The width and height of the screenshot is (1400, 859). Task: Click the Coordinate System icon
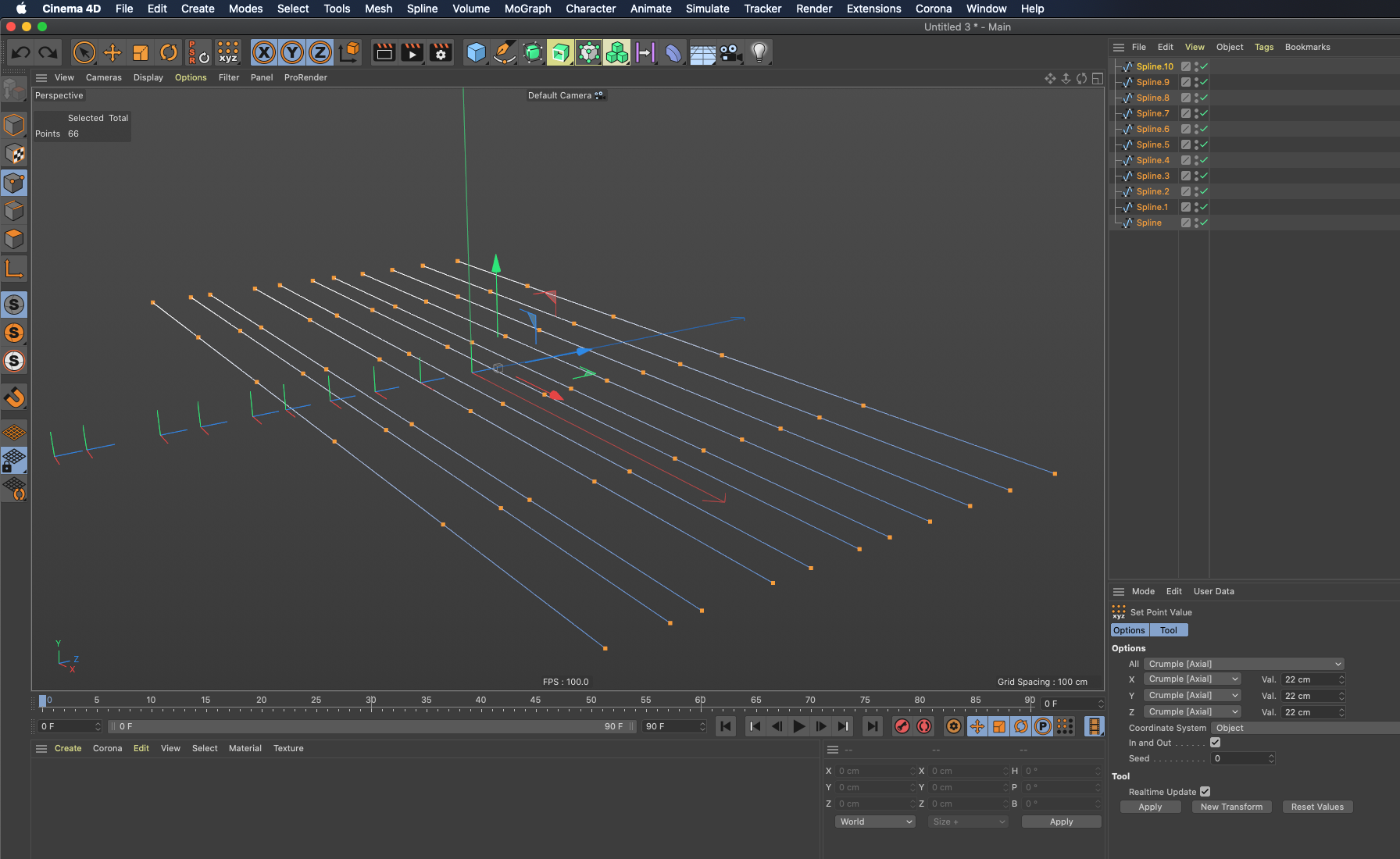coord(349,52)
